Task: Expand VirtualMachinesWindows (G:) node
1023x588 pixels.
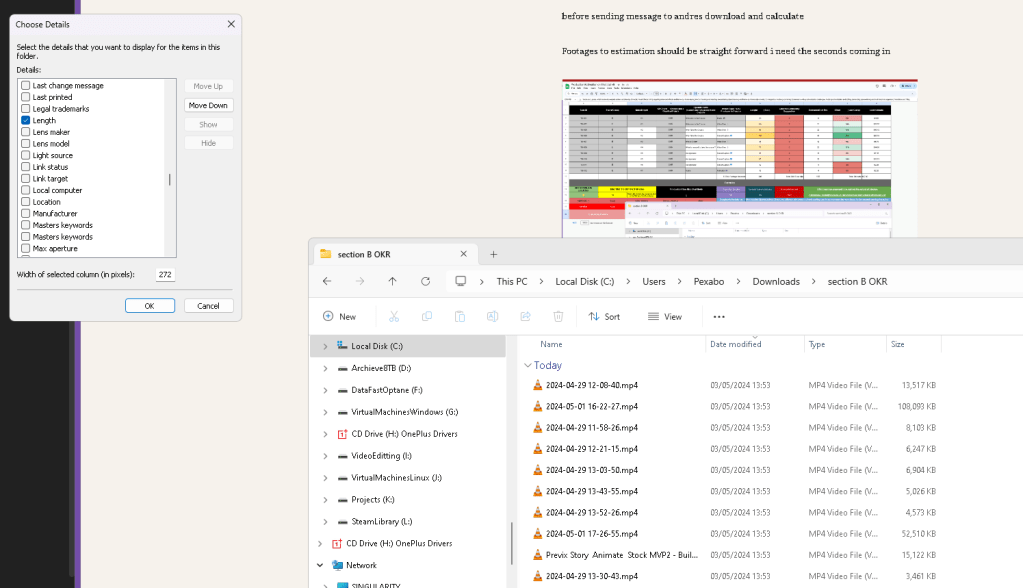Action: pyautogui.click(x=325, y=412)
